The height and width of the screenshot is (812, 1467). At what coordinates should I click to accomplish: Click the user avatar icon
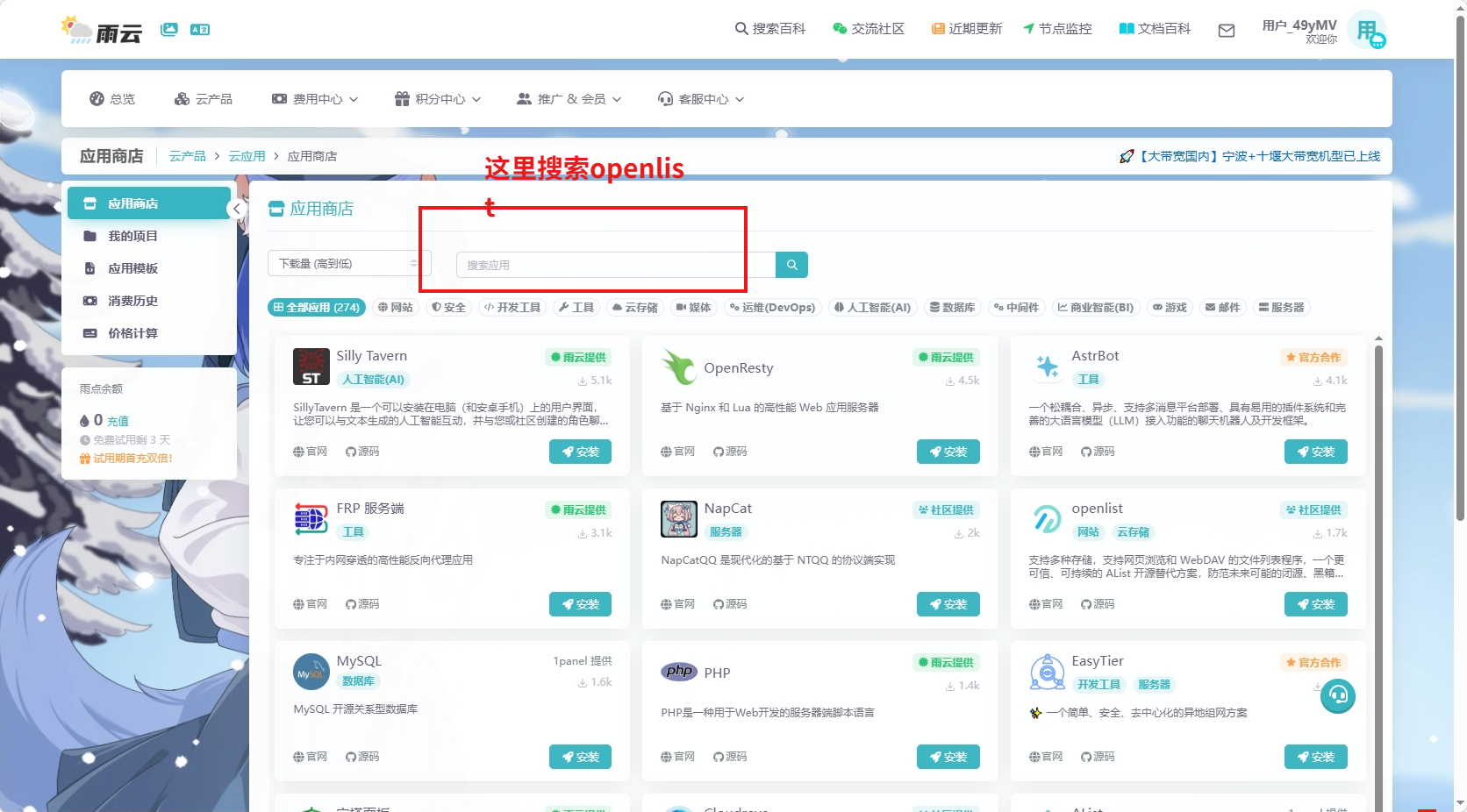pos(1367,31)
